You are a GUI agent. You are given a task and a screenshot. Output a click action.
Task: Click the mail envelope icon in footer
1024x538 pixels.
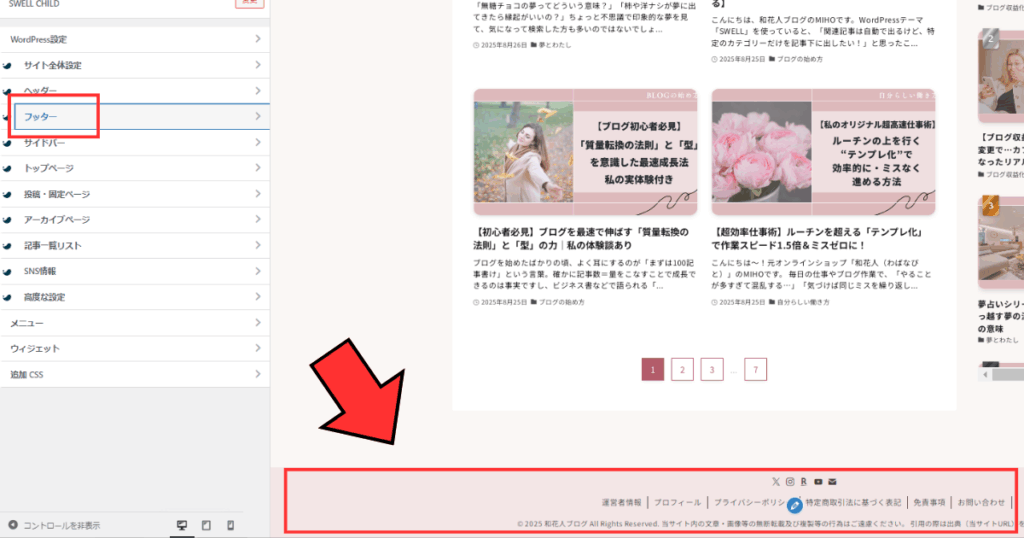pos(832,482)
